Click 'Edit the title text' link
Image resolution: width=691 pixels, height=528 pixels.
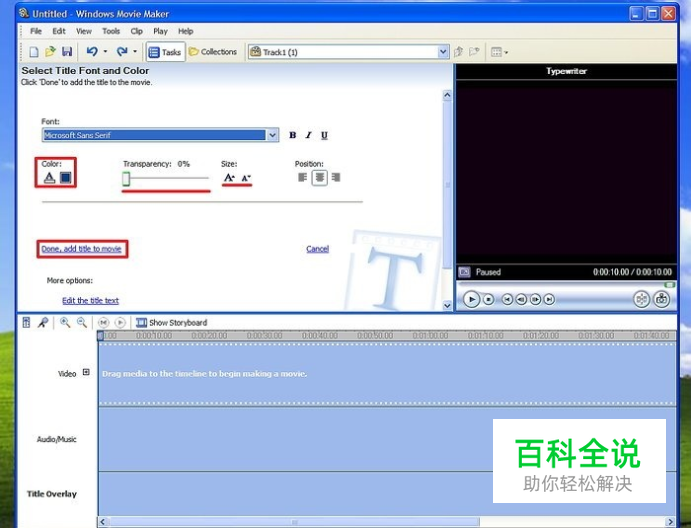coord(90,301)
